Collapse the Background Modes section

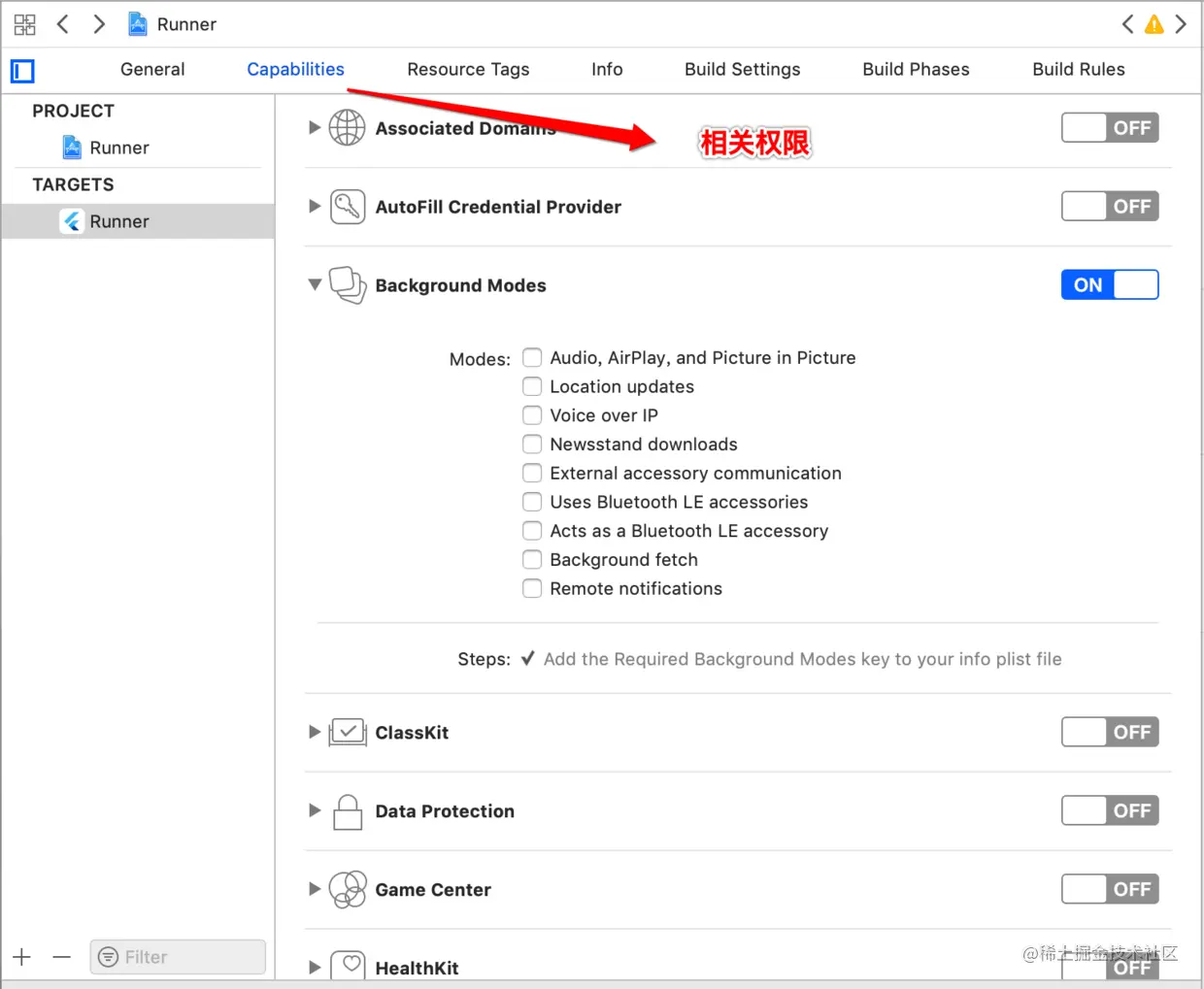[x=315, y=284]
